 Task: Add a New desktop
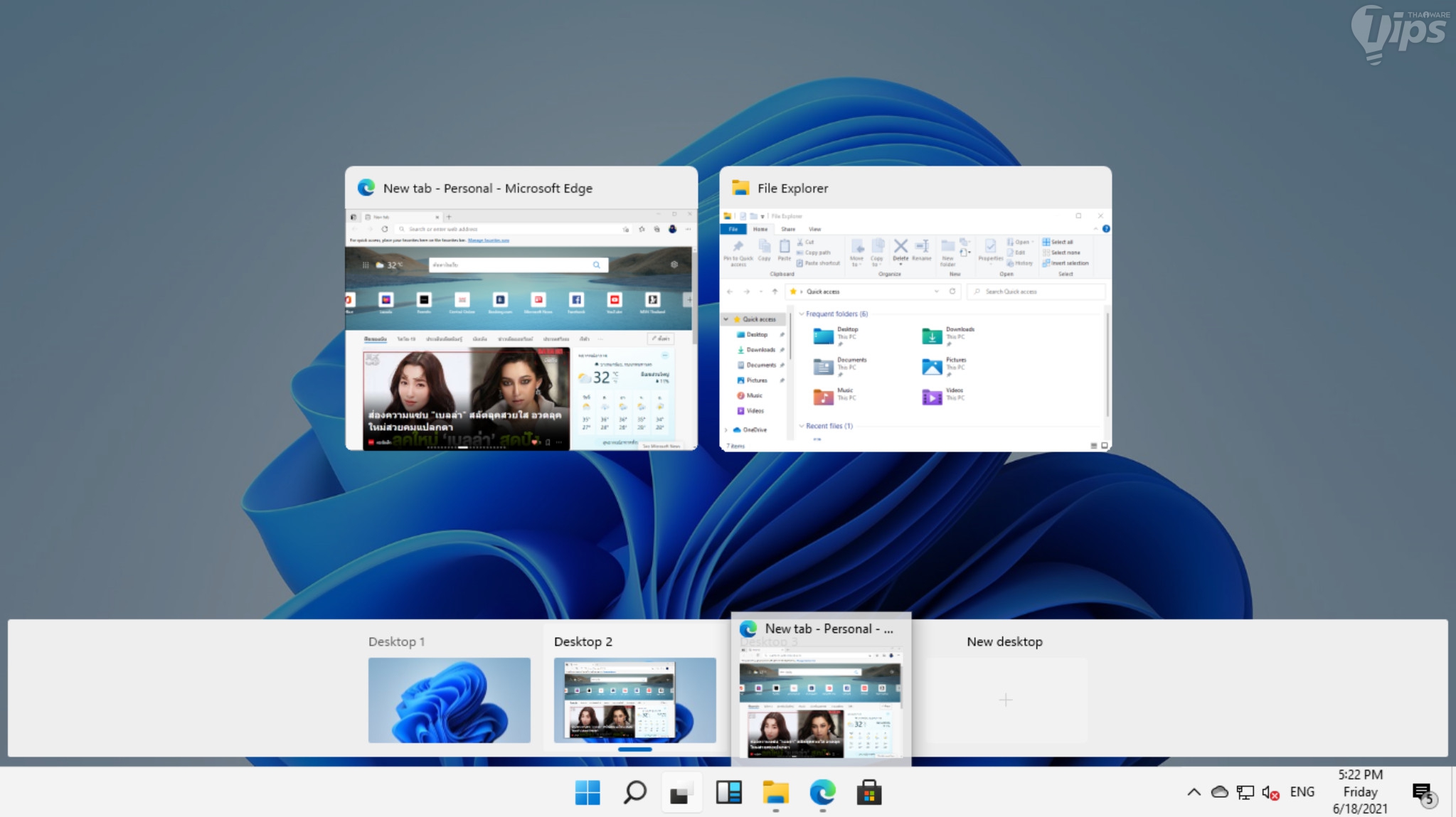point(1005,700)
